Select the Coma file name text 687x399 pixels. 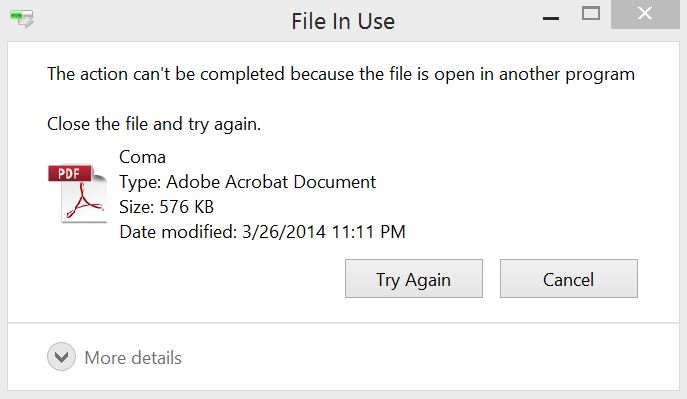pos(142,157)
